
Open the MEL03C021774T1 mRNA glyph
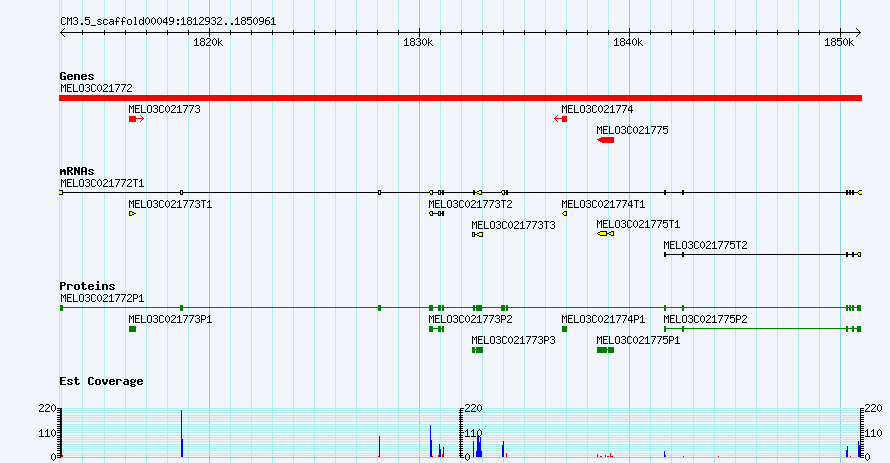[564, 214]
